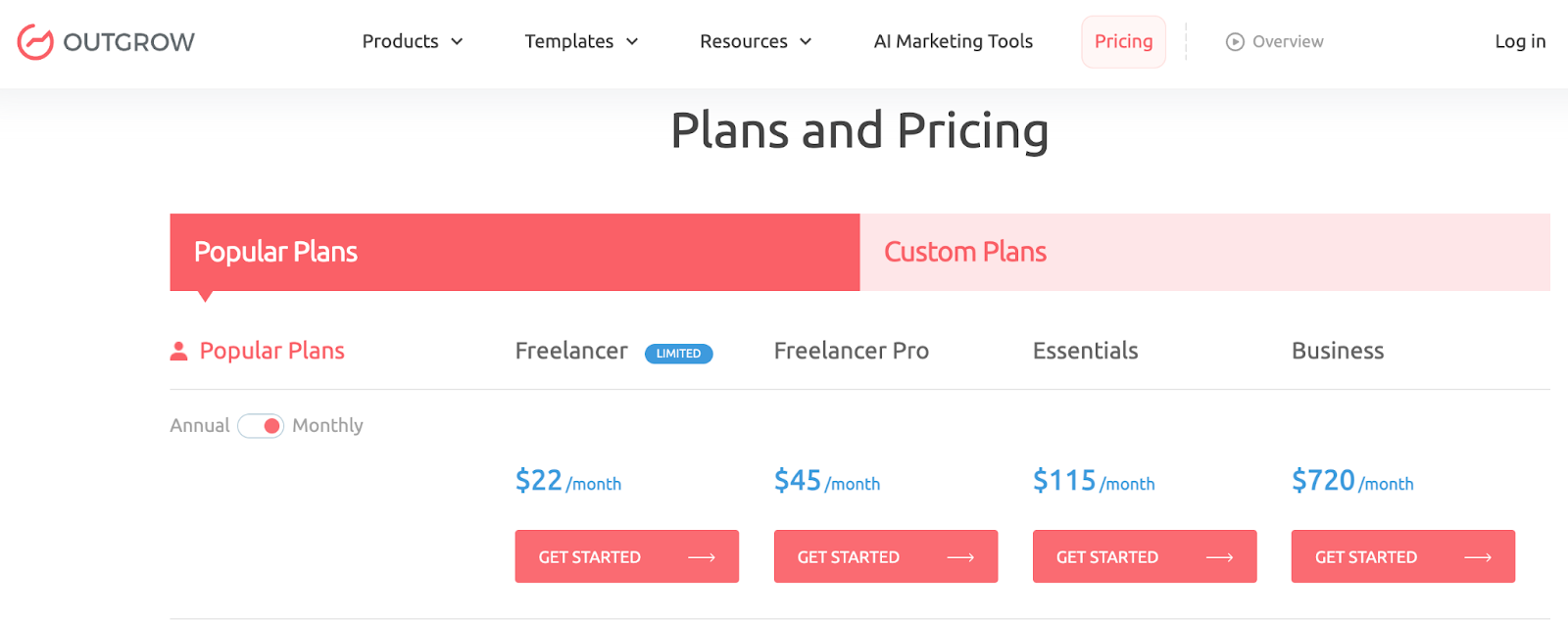Select the large Popular Plans tab
Viewport: 1568px width, 621px height.
click(514, 253)
